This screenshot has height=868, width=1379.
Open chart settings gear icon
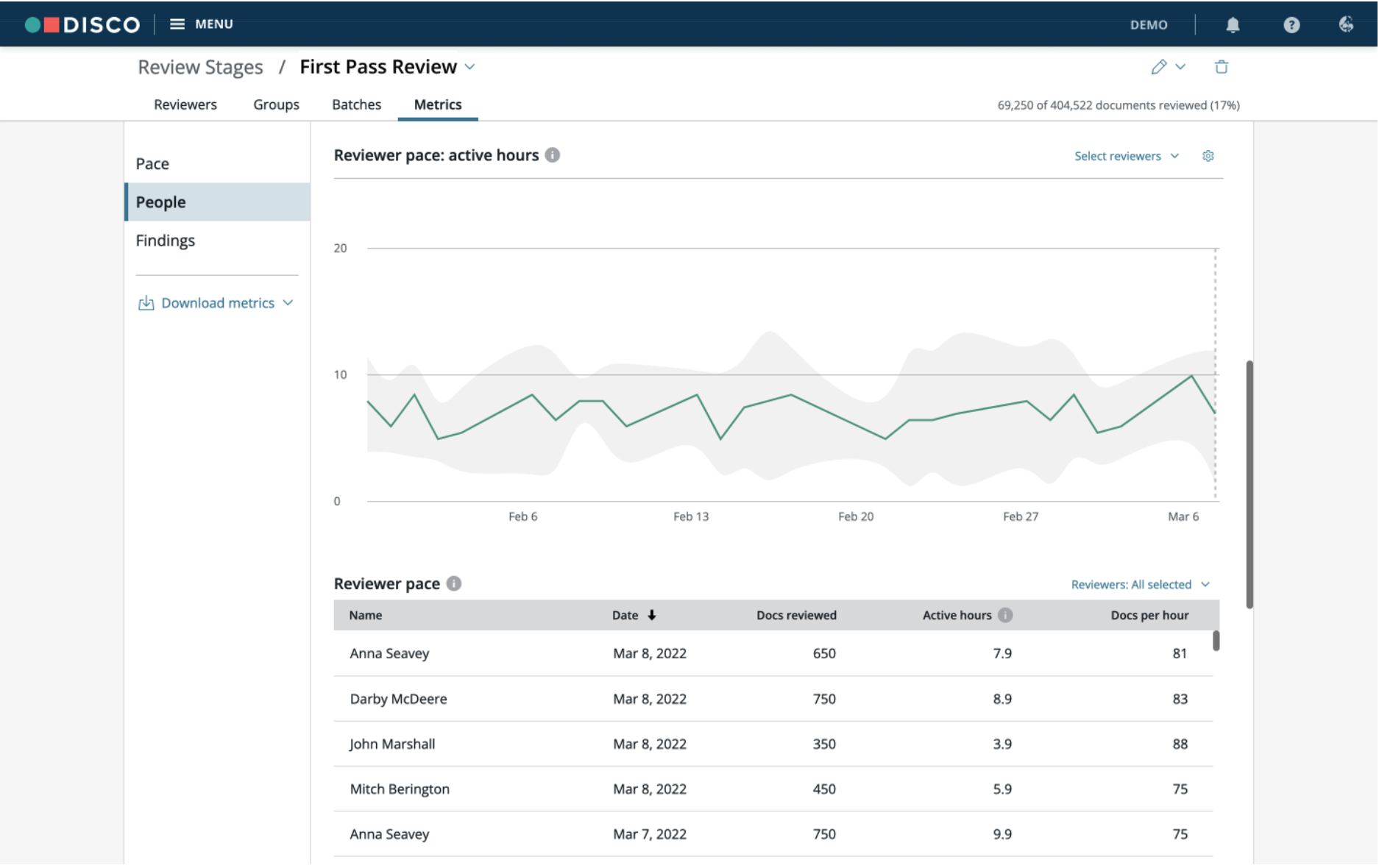pos(1208,156)
